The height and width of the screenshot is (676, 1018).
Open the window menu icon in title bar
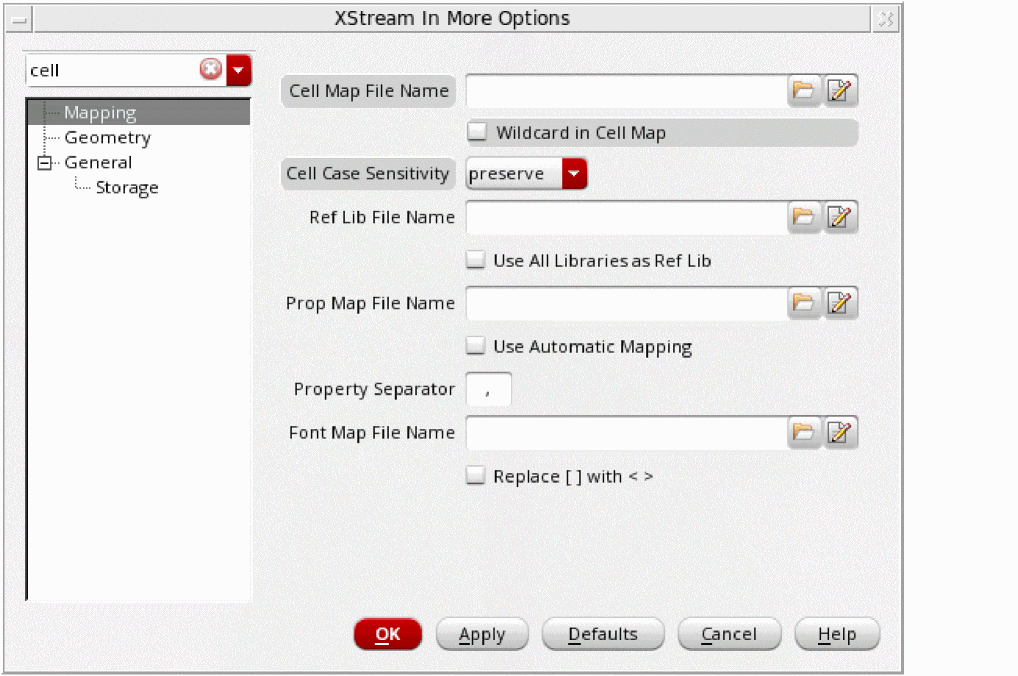(x=19, y=19)
